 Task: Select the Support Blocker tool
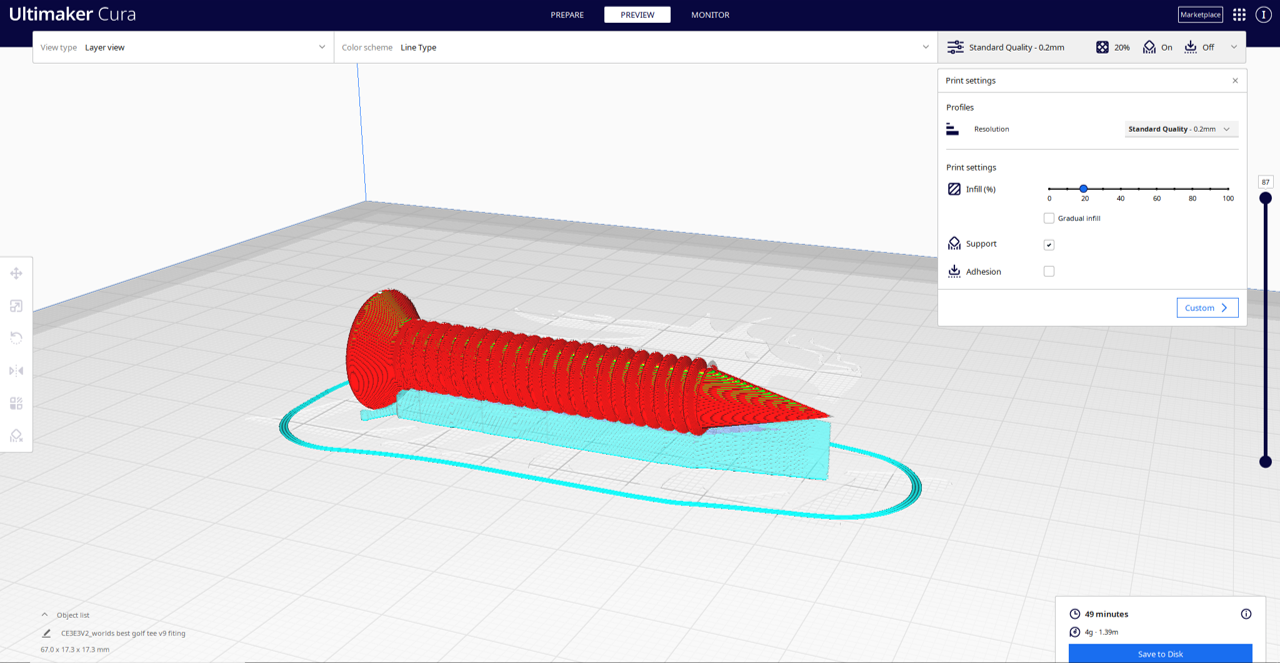tap(16, 435)
